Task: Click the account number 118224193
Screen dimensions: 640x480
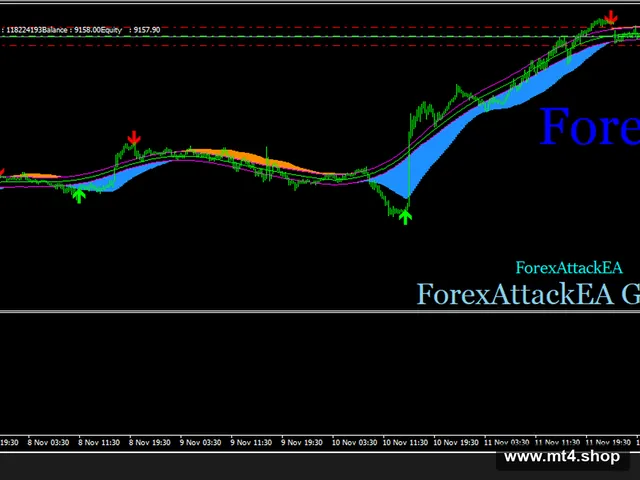Action: click(24, 30)
